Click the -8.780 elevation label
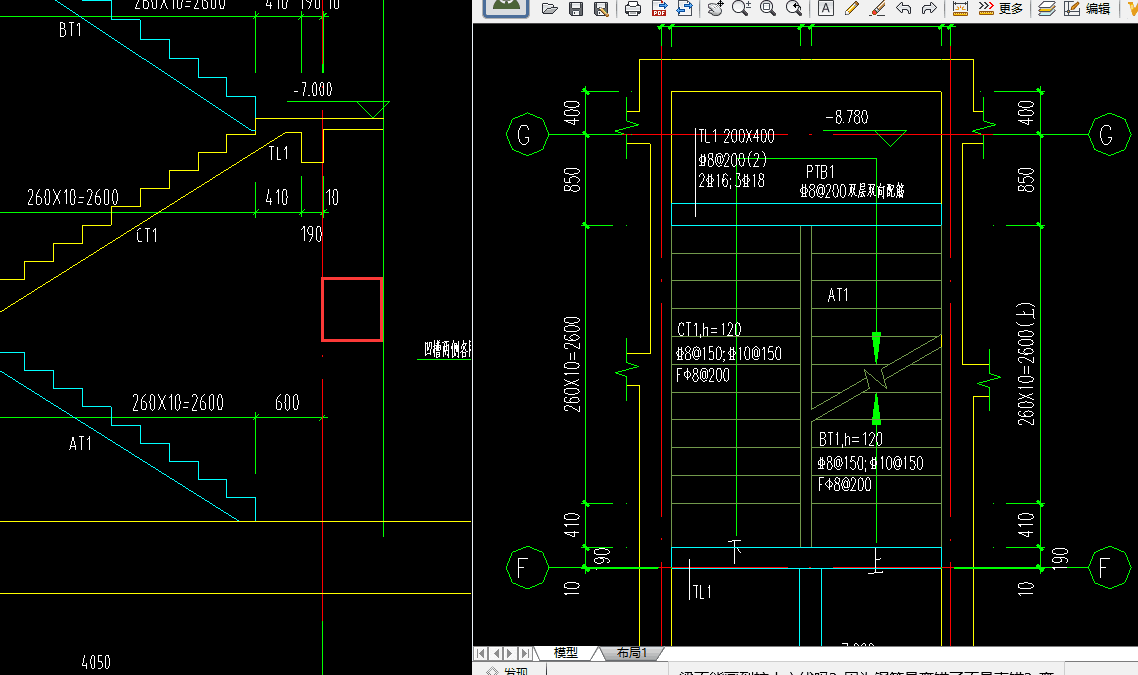Screen dimensions: 1138x675 coord(847,118)
